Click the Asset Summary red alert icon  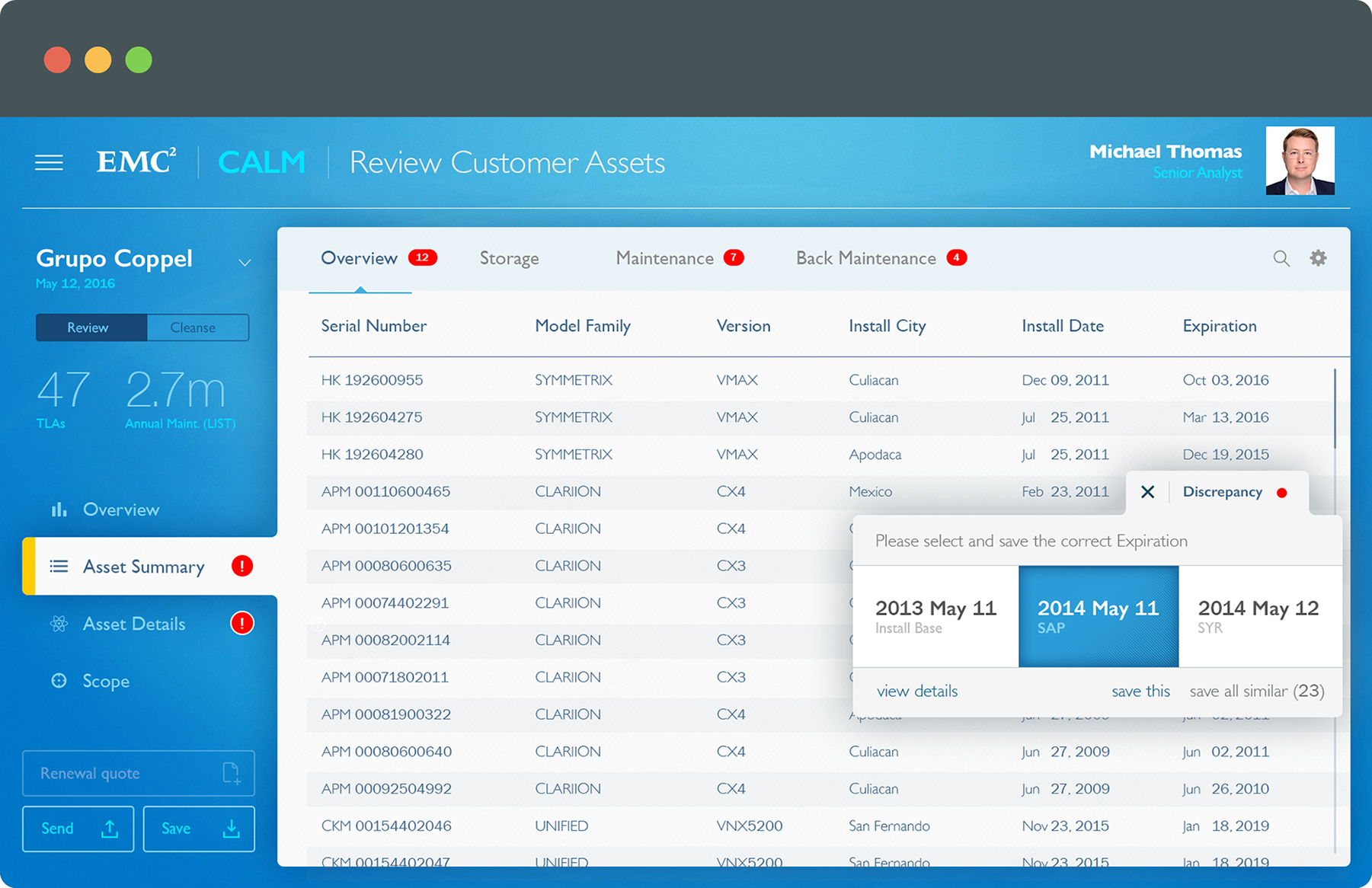click(241, 566)
